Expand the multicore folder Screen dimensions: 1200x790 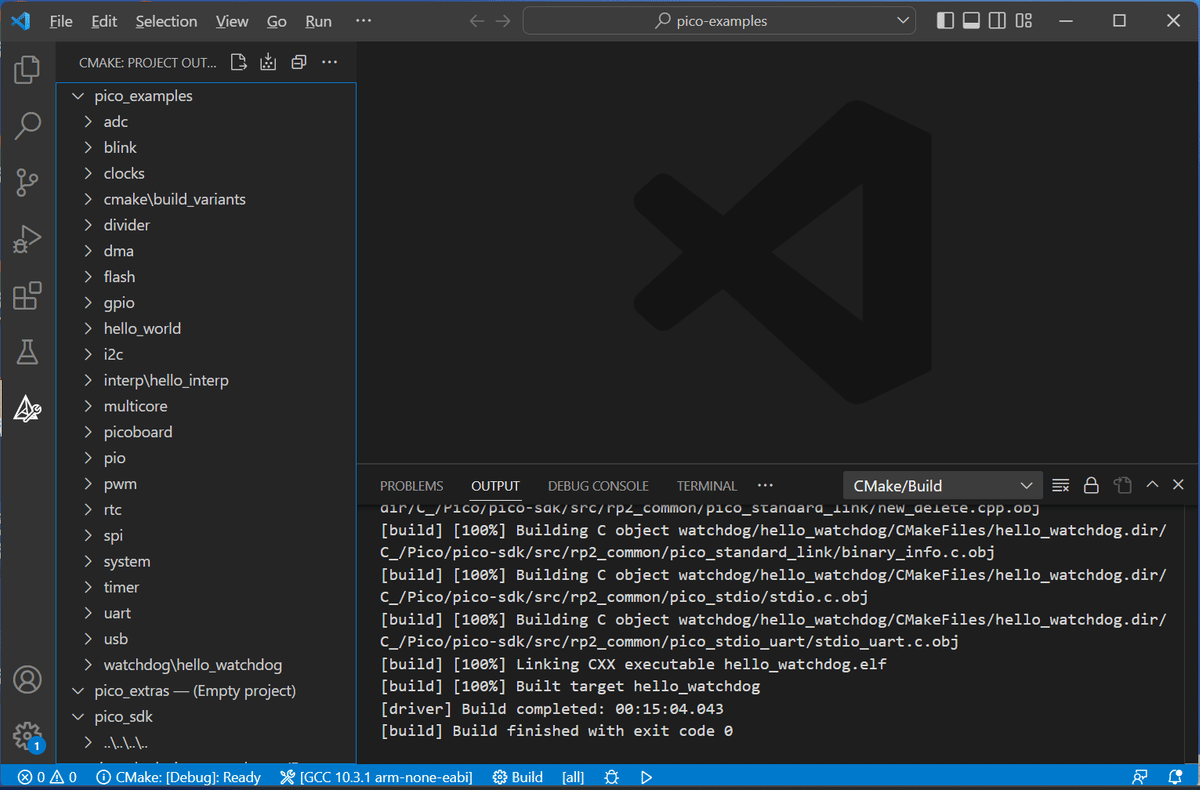click(x=88, y=407)
